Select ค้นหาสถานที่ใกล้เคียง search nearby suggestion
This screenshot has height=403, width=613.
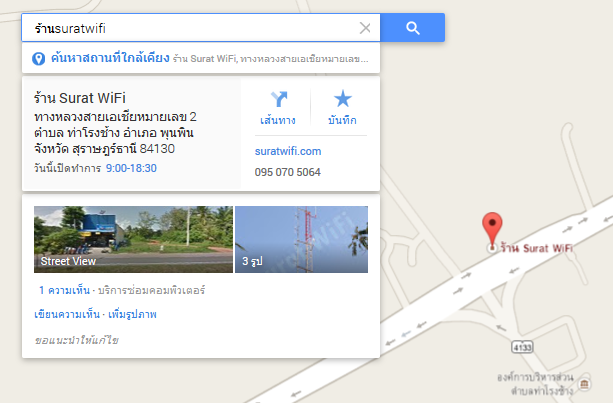coord(201,59)
